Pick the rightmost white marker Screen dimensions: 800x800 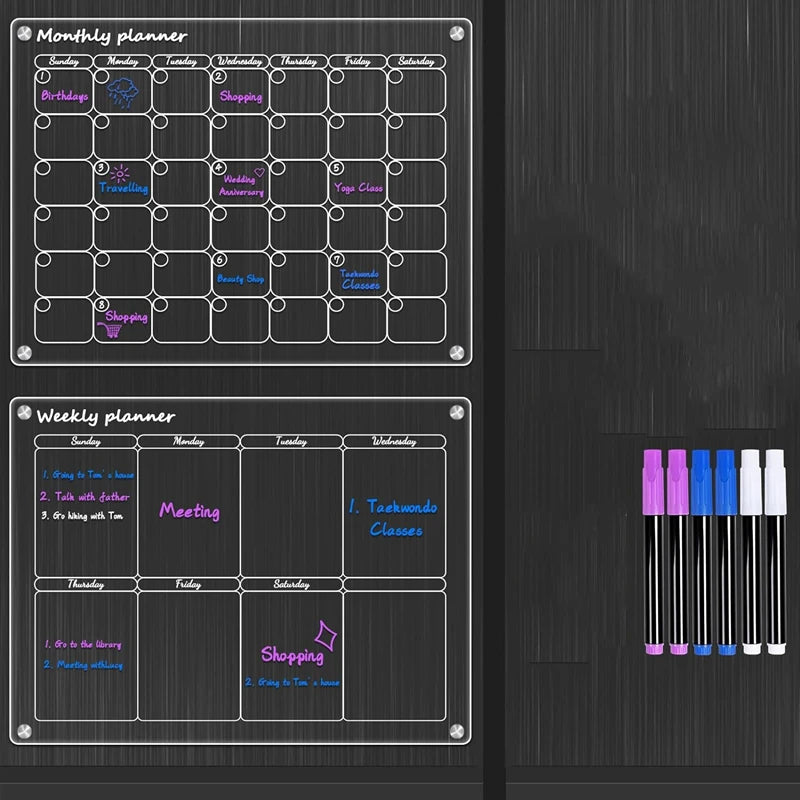(775, 551)
